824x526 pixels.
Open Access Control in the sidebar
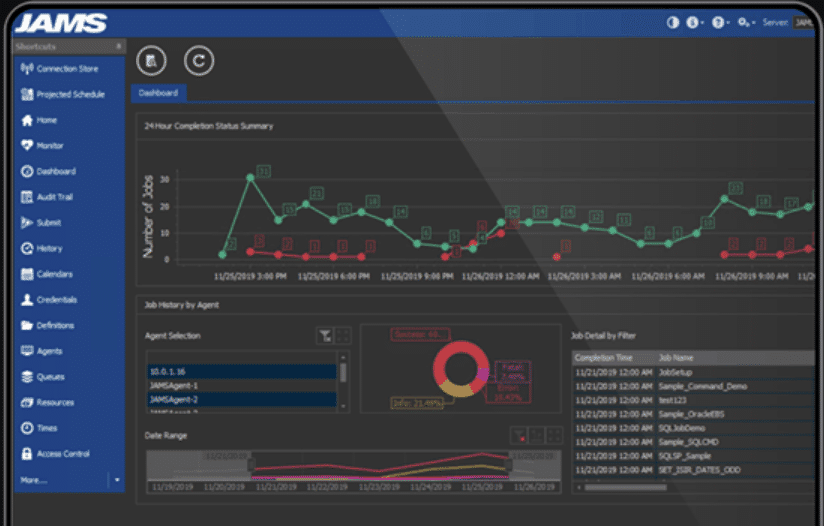point(62,454)
